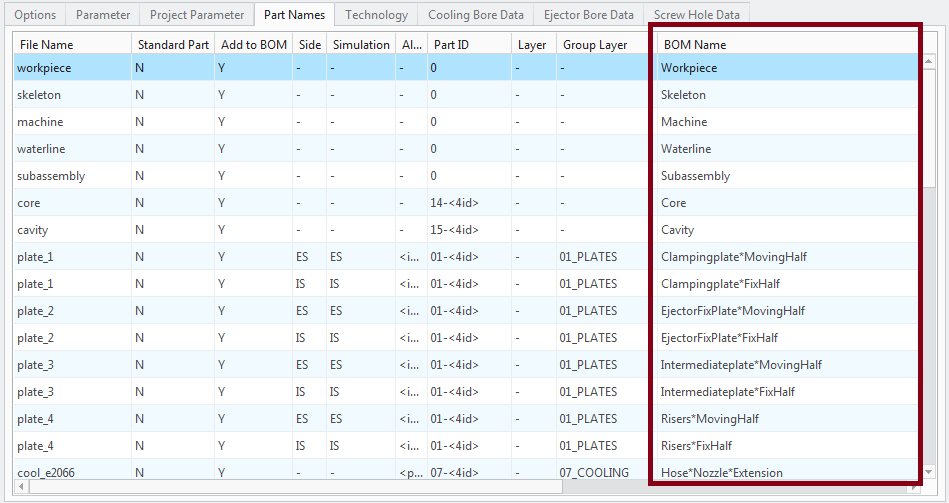Open the Cooling Bore Data tab
This screenshot has height=503, width=949.
click(x=475, y=15)
